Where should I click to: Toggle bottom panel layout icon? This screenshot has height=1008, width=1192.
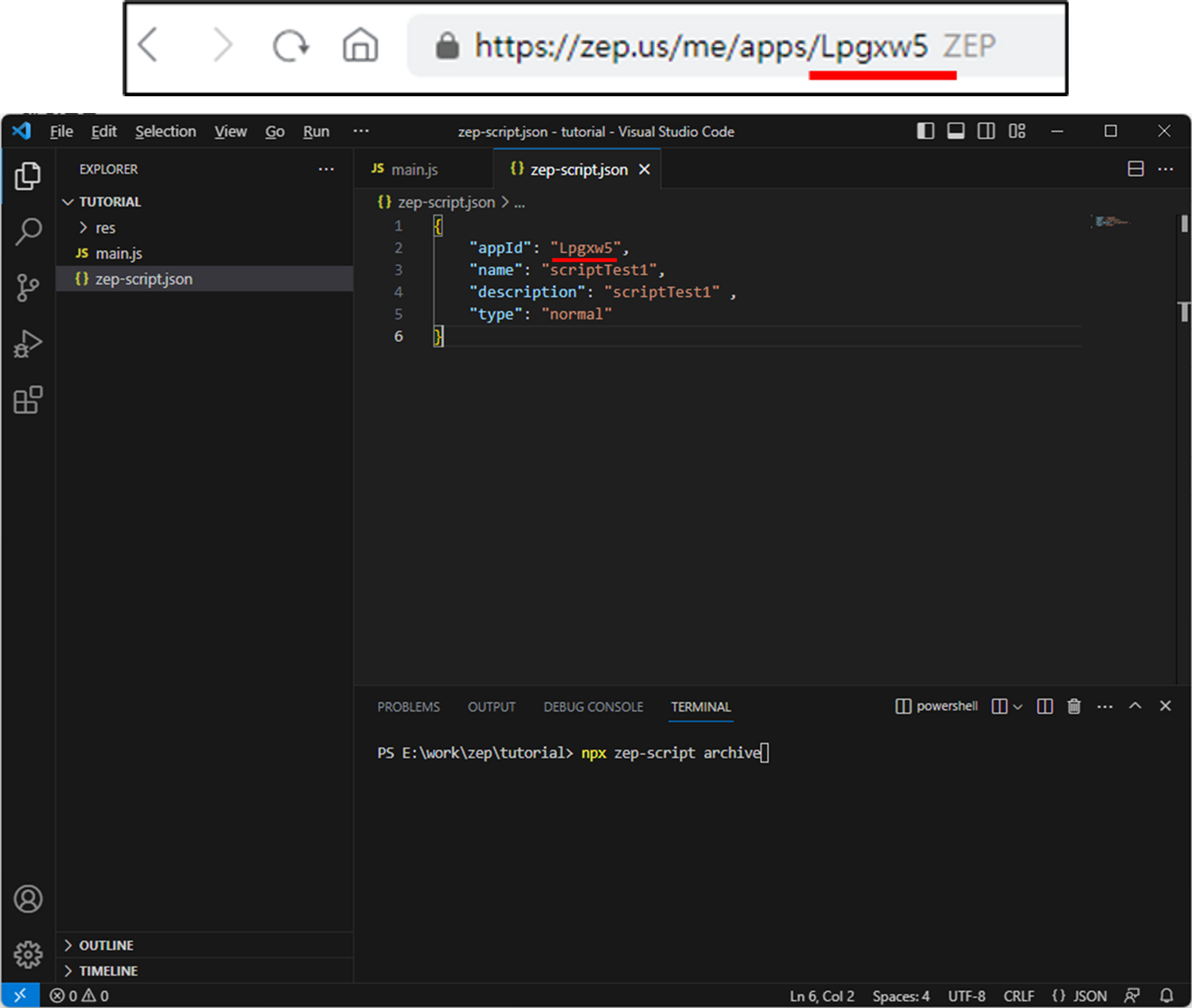pyautogui.click(x=956, y=131)
